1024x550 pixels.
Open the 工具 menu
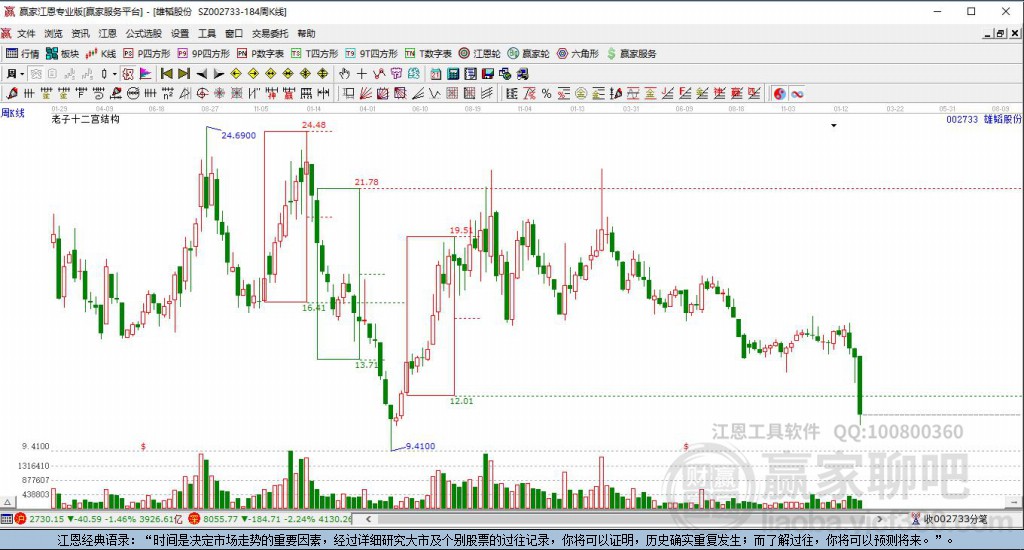[207, 33]
